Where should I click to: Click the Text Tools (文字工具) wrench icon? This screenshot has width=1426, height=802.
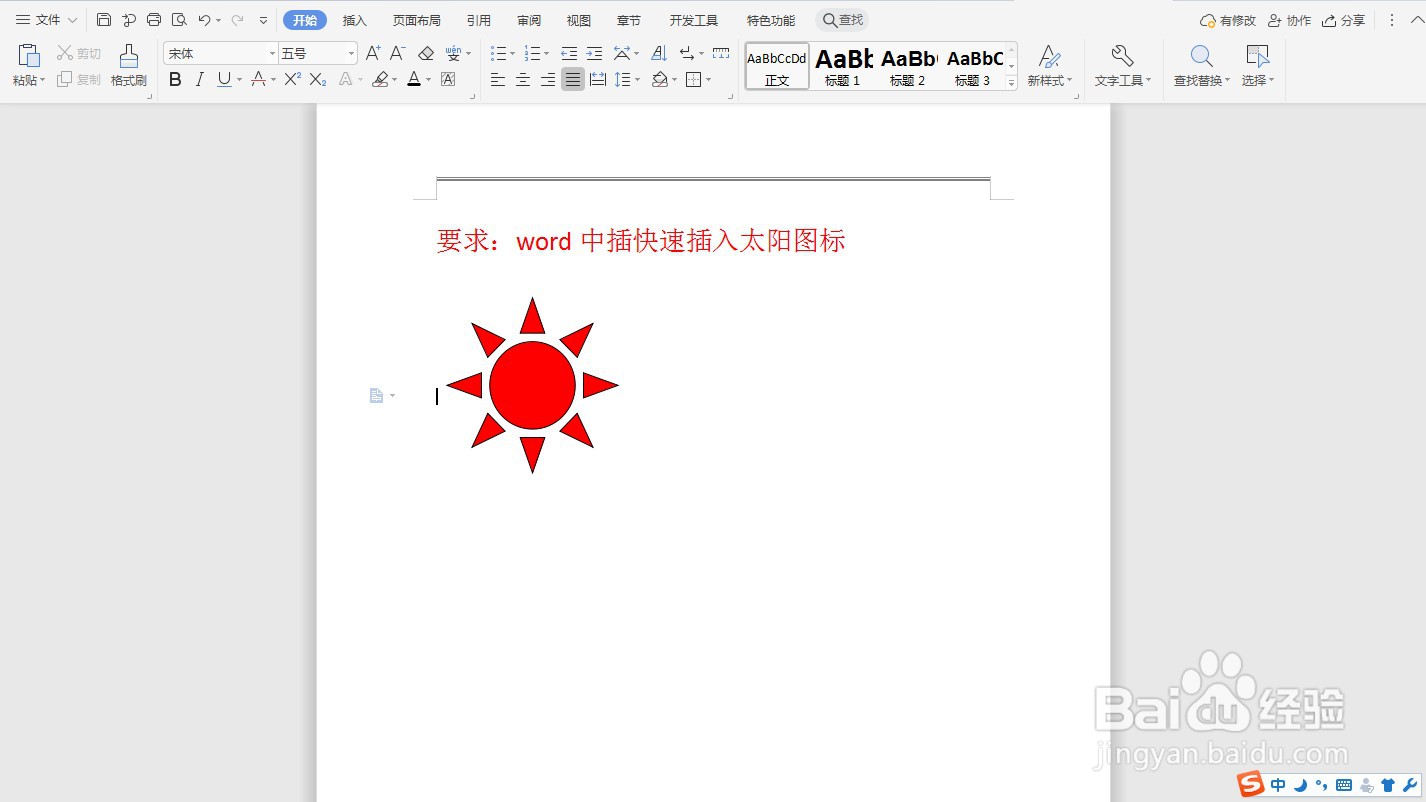(x=1122, y=56)
